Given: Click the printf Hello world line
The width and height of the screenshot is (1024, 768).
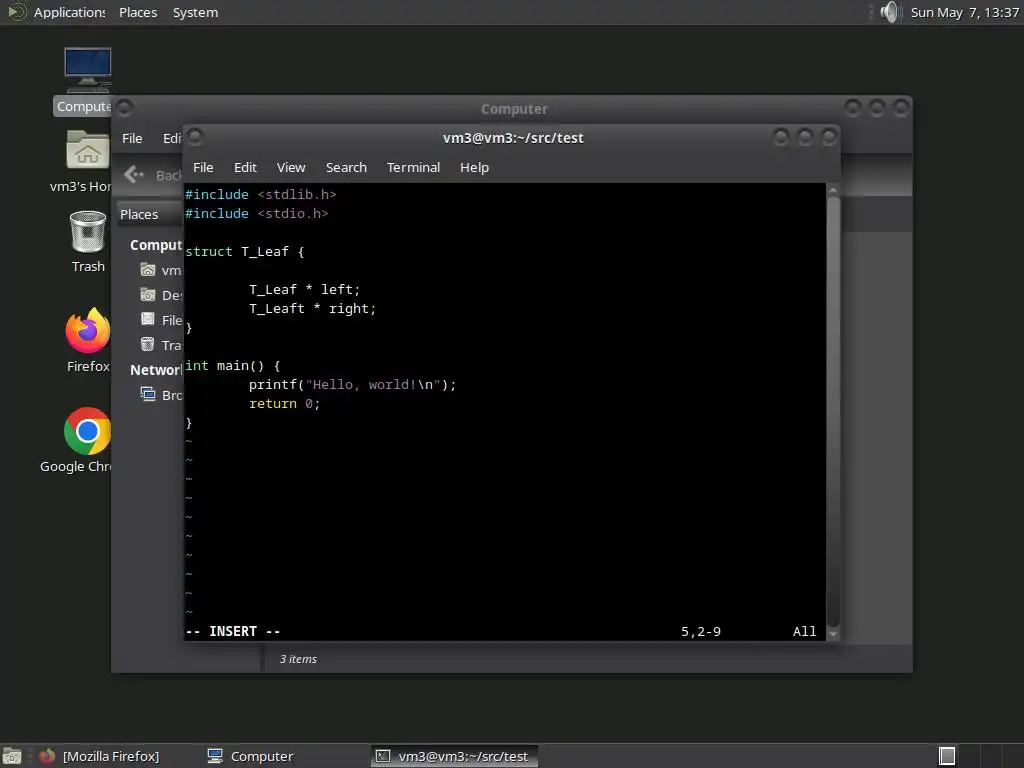Looking at the screenshot, I should coord(352,385).
